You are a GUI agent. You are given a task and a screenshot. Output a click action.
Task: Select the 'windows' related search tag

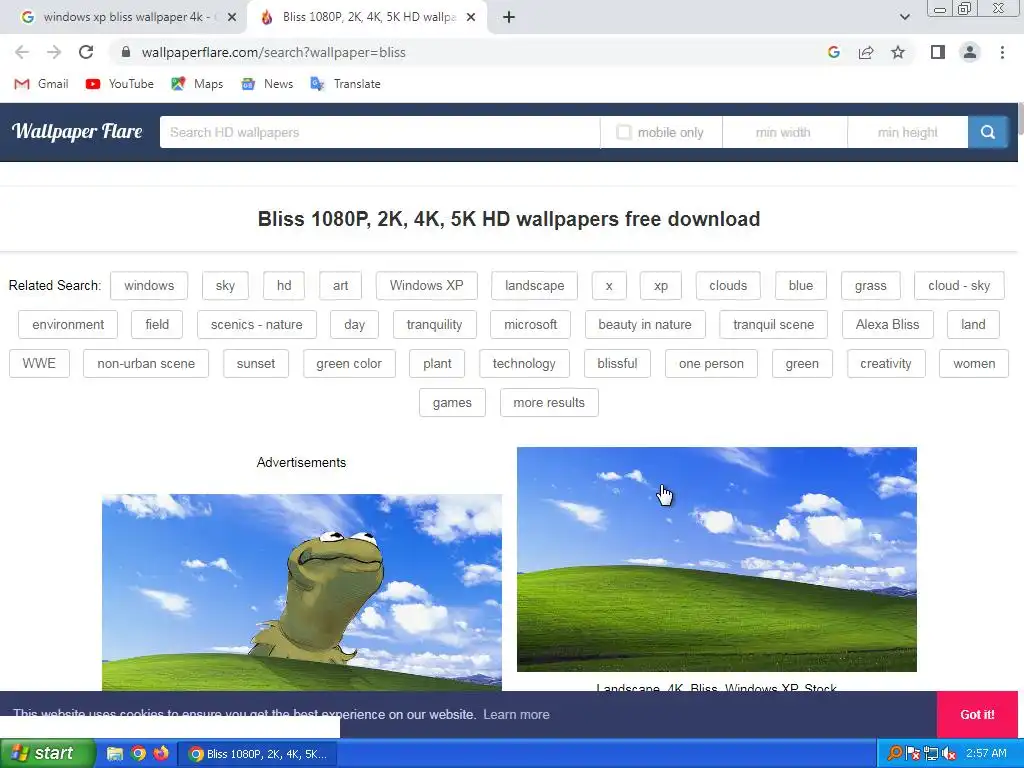pyautogui.click(x=149, y=285)
